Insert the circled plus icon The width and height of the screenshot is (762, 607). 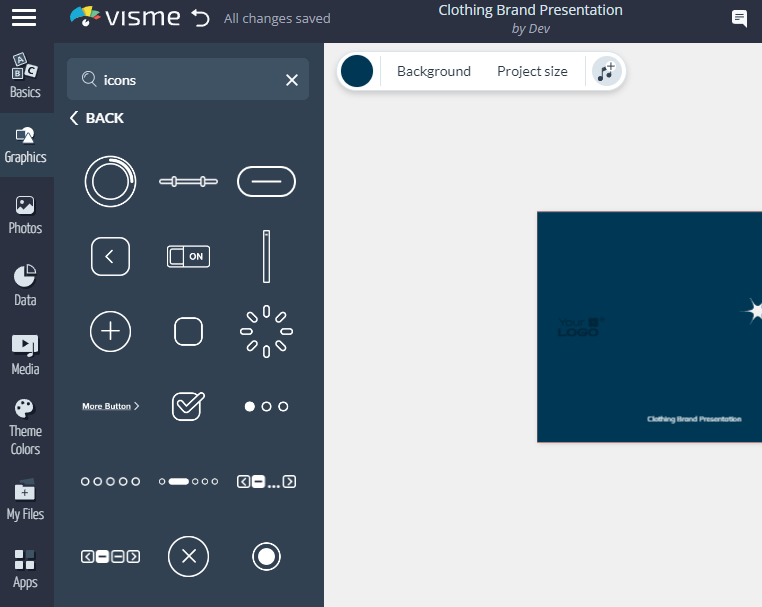click(x=110, y=331)
